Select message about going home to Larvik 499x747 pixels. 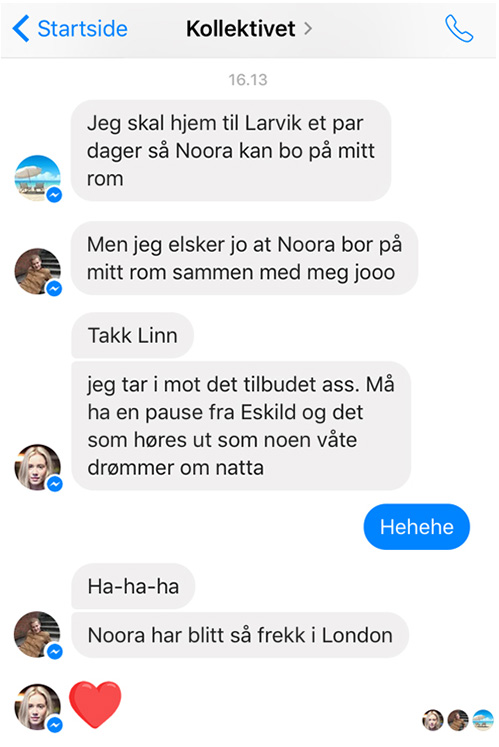coord(231,151)
